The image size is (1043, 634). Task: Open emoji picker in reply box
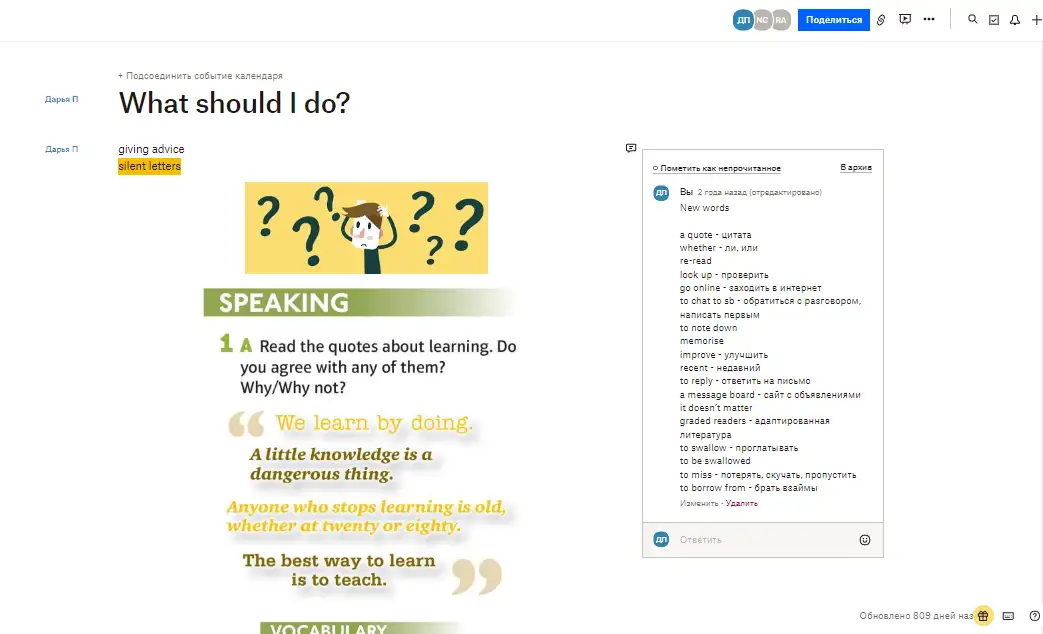click(x=865, y=540)
